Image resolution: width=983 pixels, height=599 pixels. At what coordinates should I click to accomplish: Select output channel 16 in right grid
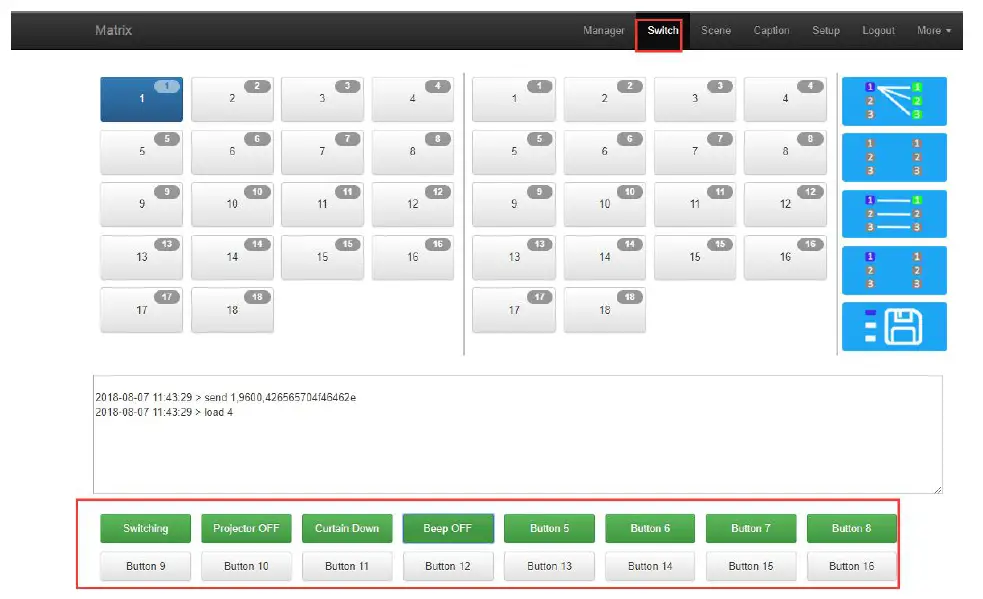point(785,257)
